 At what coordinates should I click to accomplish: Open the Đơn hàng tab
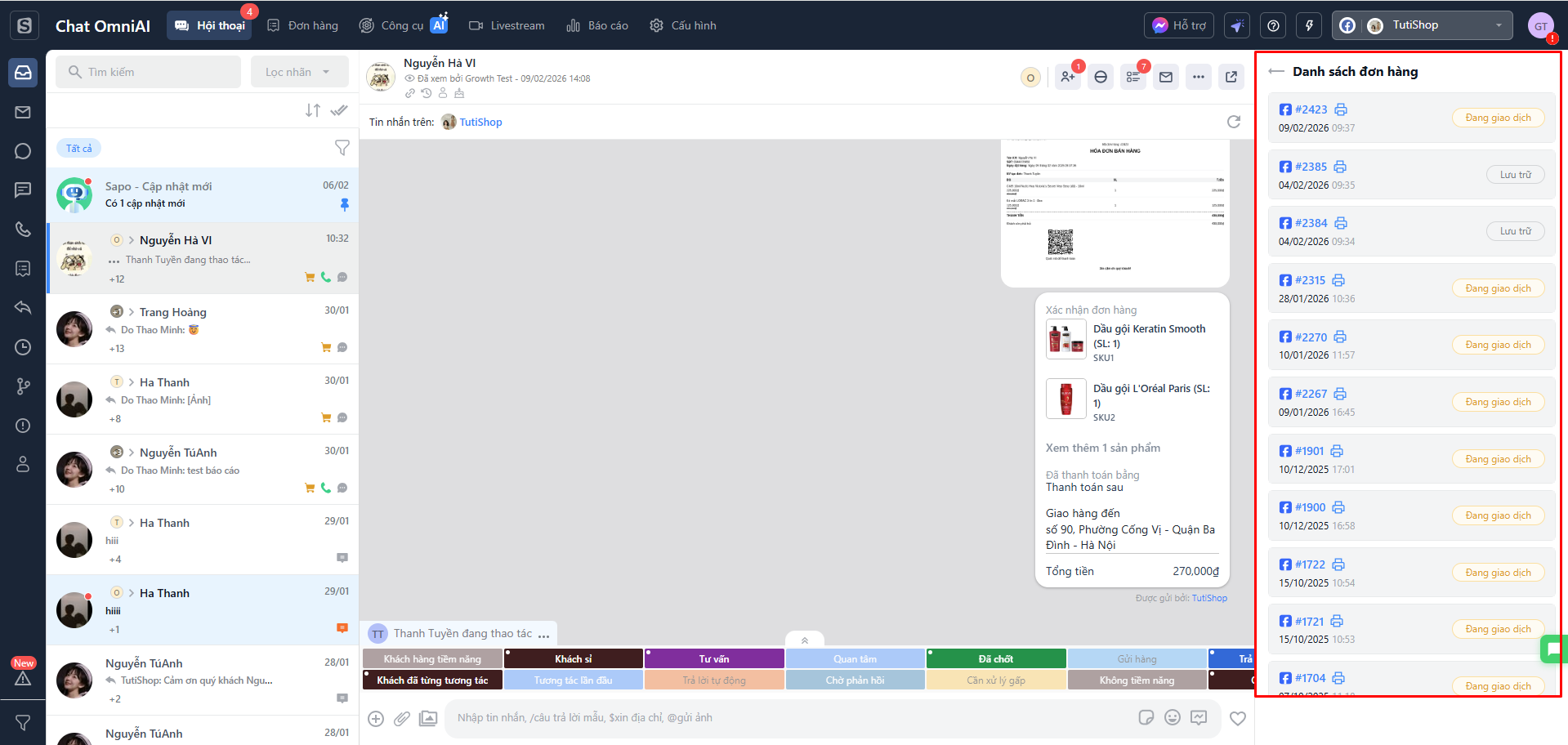(x=302, y=25)
